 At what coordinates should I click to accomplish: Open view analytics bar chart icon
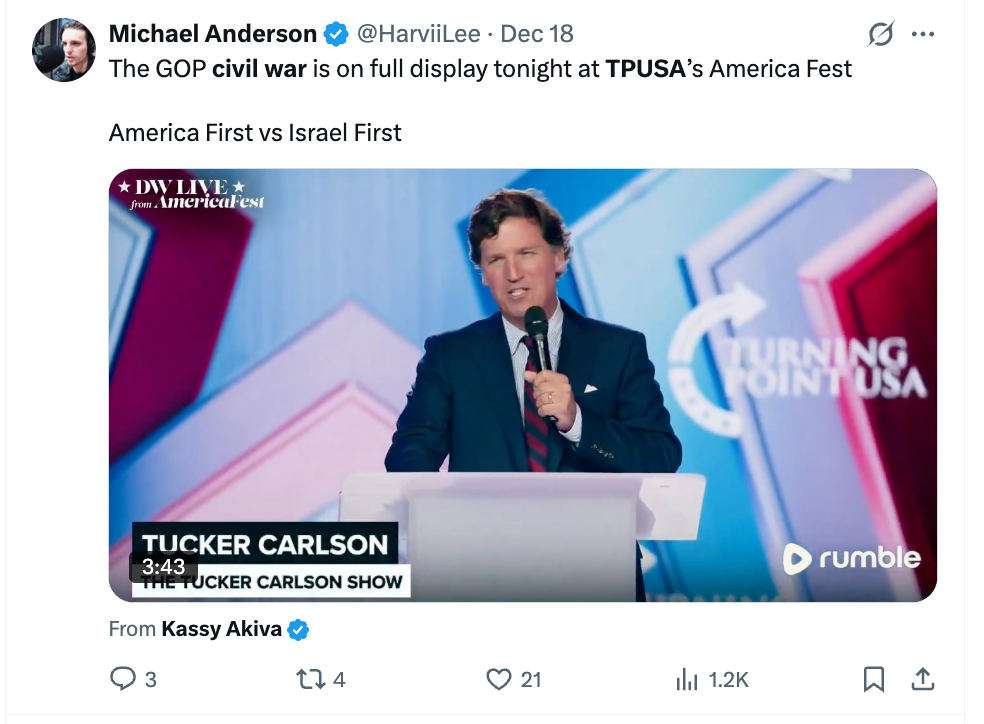tap(687, 680)
